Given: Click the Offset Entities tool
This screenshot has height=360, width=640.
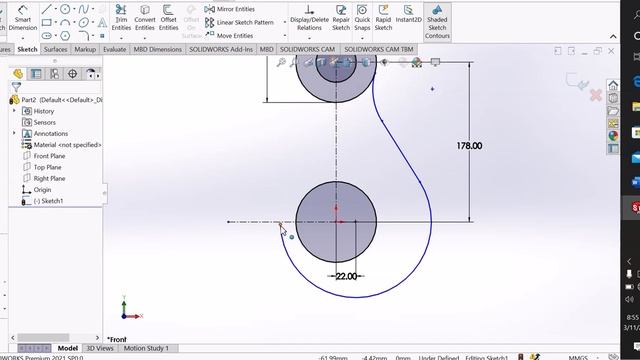Looking at the screenshot, I should (168, 18).
